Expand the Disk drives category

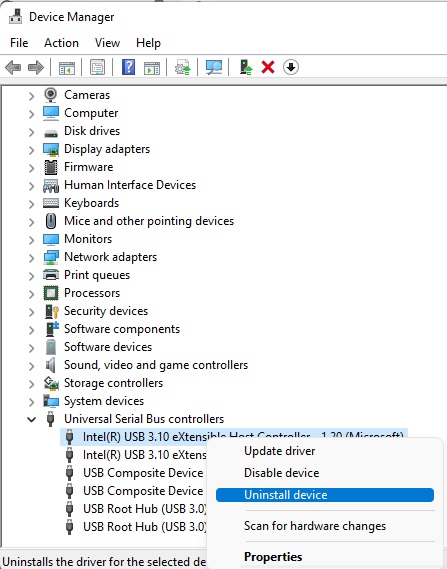(x=32, y=131)
